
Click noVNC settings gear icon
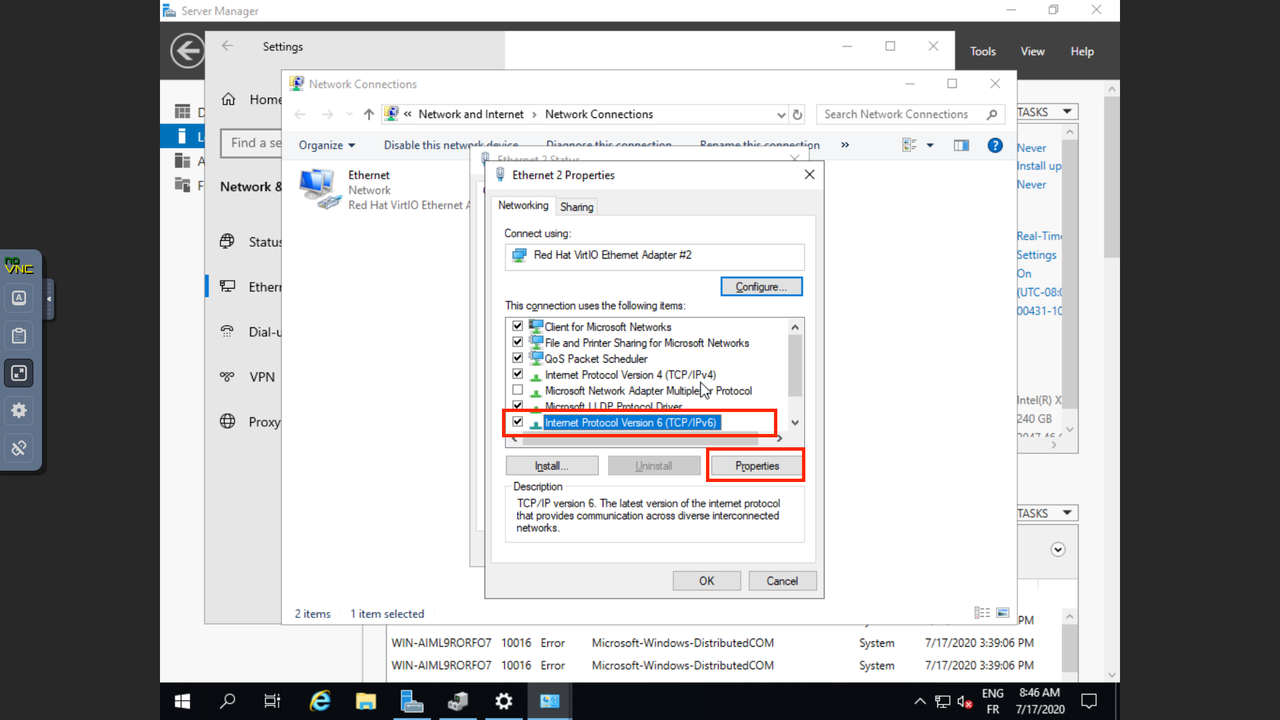(x=19, y=410)
